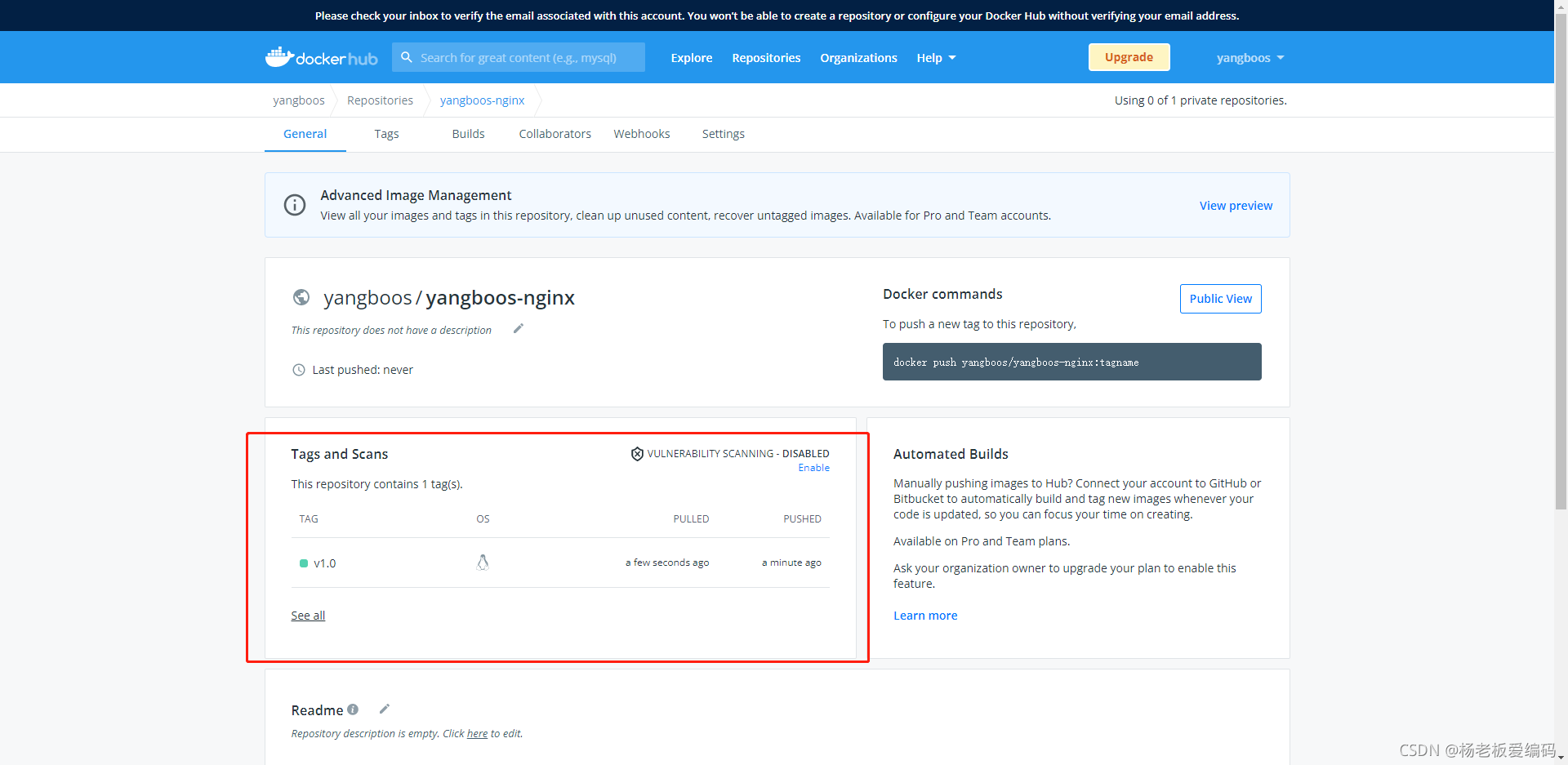Click 'a minute ago' pushed time
This screenshot has height=765, width=1568.
coord(791,563)
